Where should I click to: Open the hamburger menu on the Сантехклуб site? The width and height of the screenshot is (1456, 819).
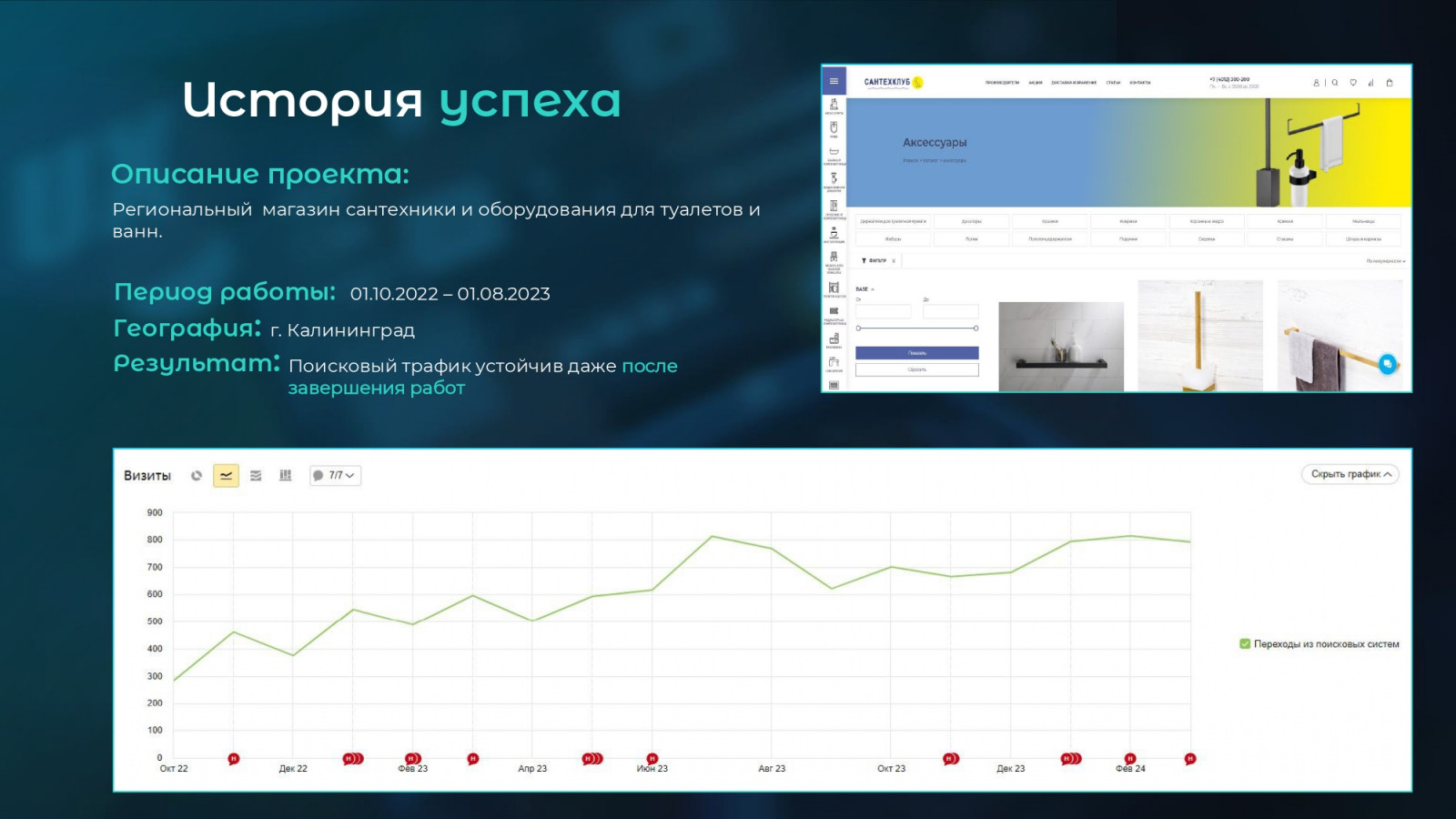click(834, 81)
